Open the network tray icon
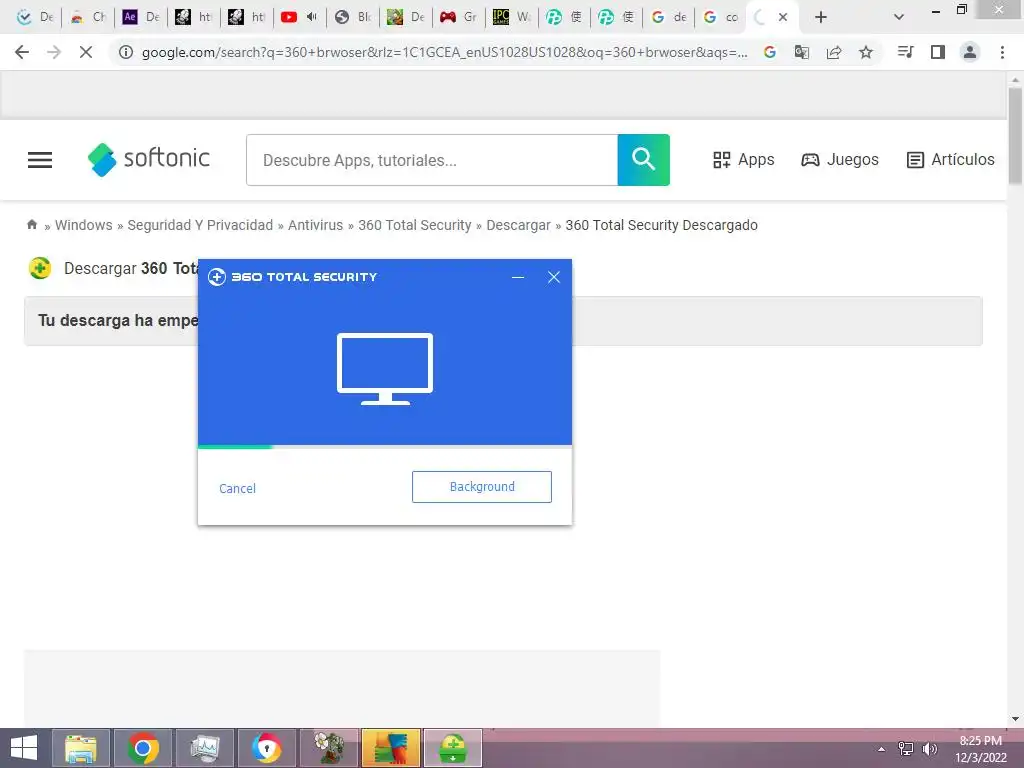Image resolution: width=1024 pixels, height=768 pixels. click(x=906, y=749)
